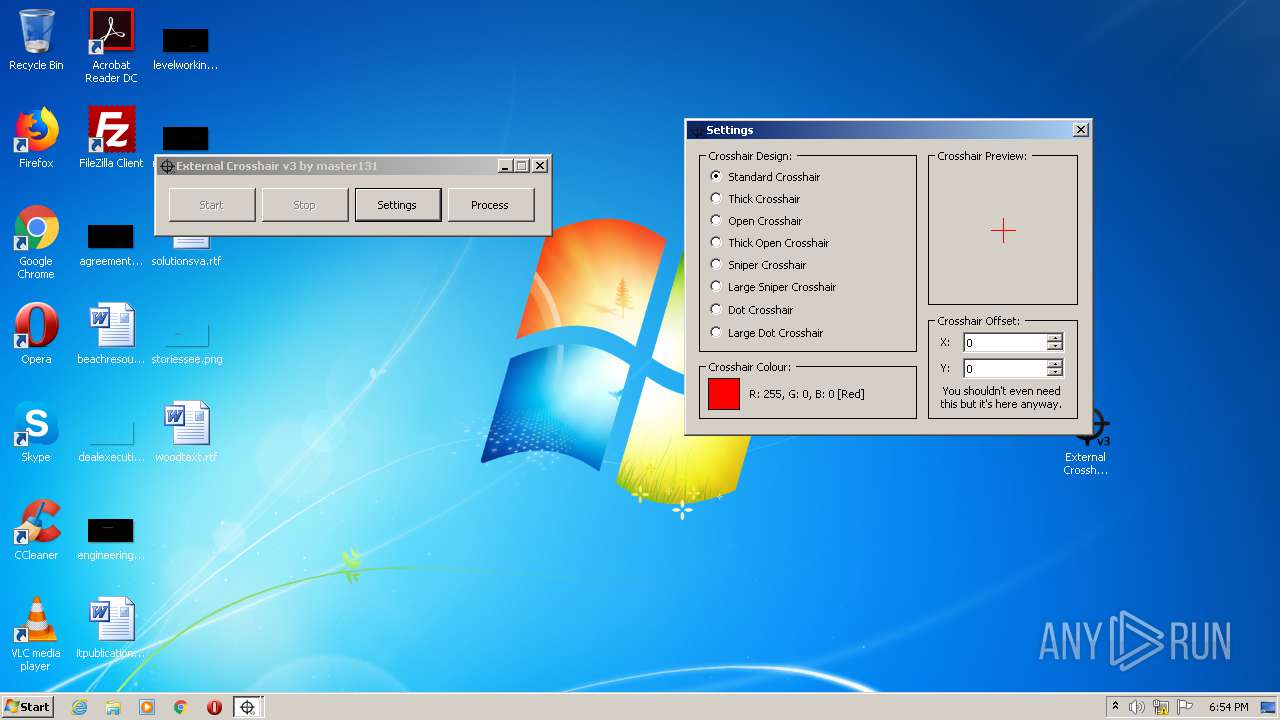This screenshot has height=720, width=1280.
Task: Increase the X offset with up arrow
Action: 1055,338
